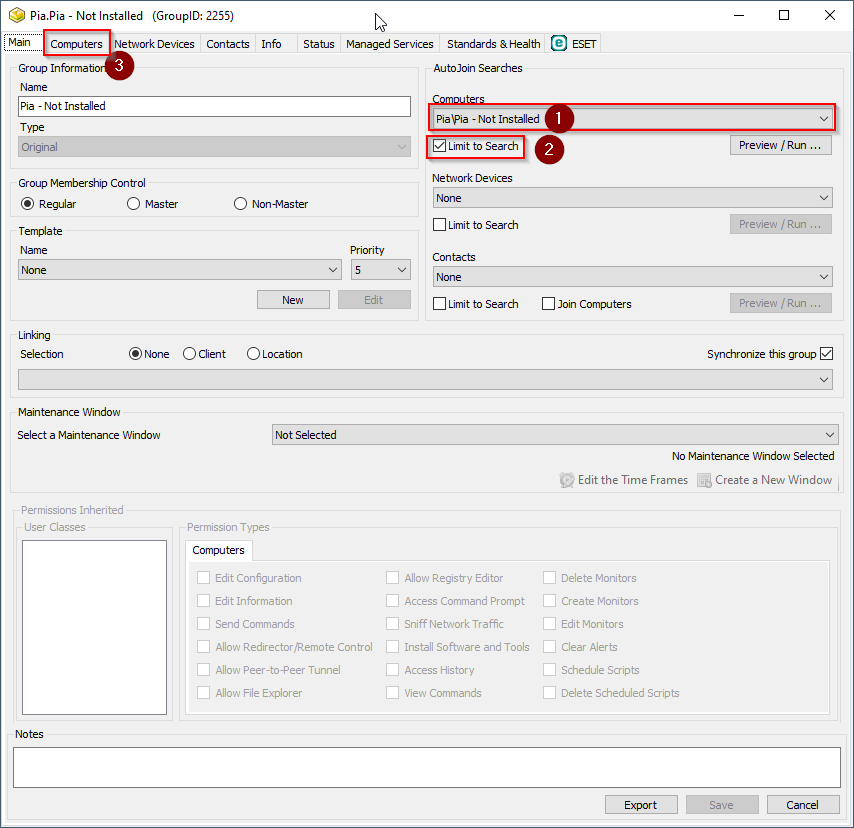
Task: Switch to the Computers tab at the top
Action: tap(76, 44)
